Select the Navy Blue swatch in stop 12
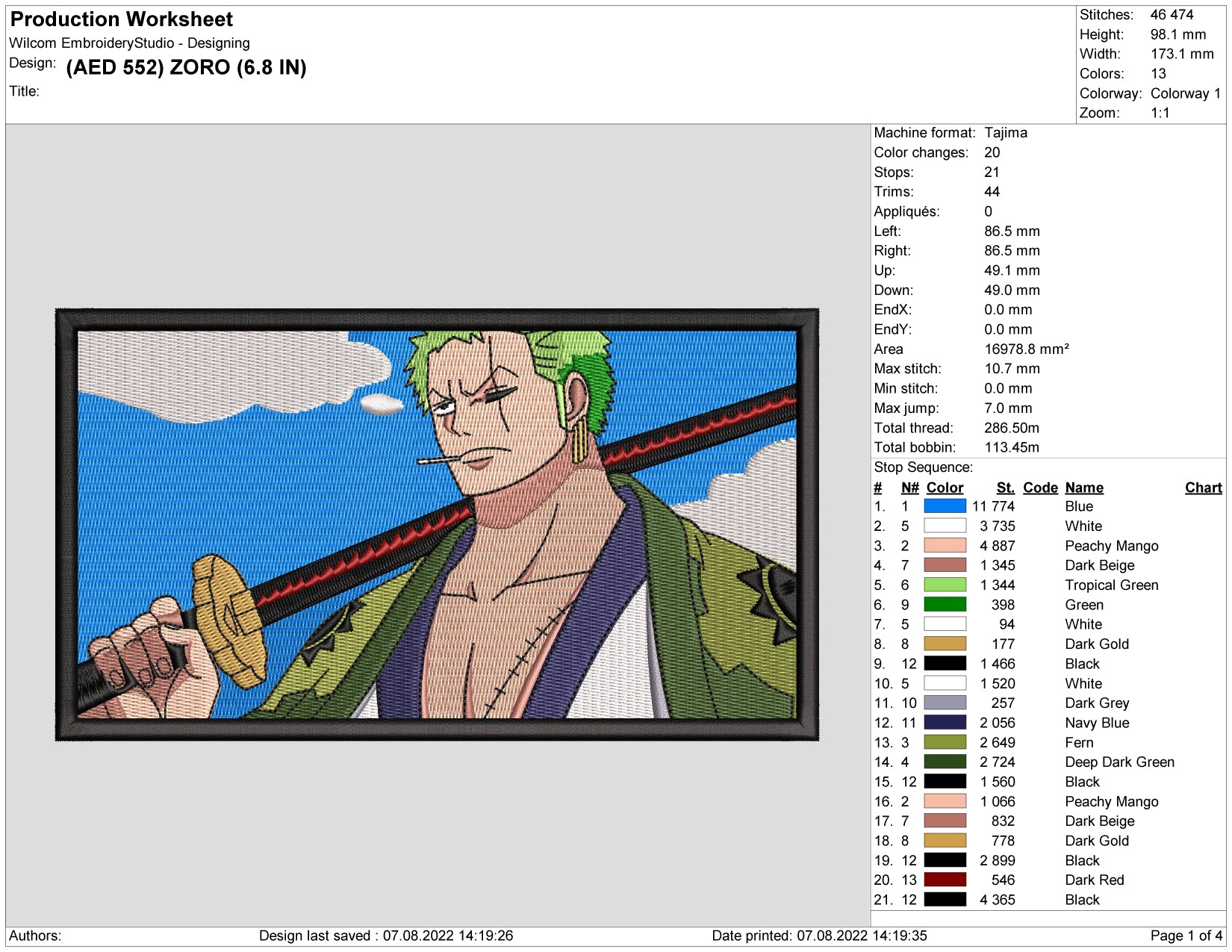This screenshot has width=1232, height=952. (945, 723)
